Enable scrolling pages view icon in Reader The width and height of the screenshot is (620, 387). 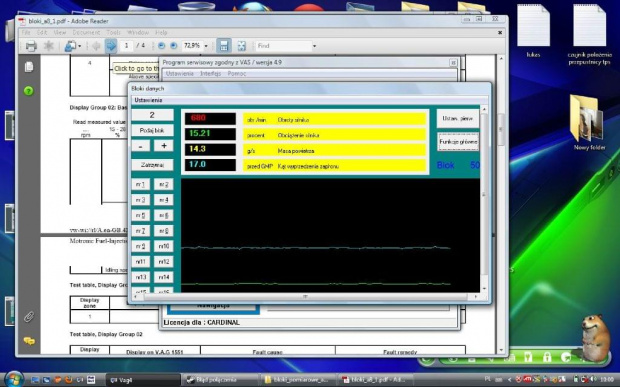[224, 46]
